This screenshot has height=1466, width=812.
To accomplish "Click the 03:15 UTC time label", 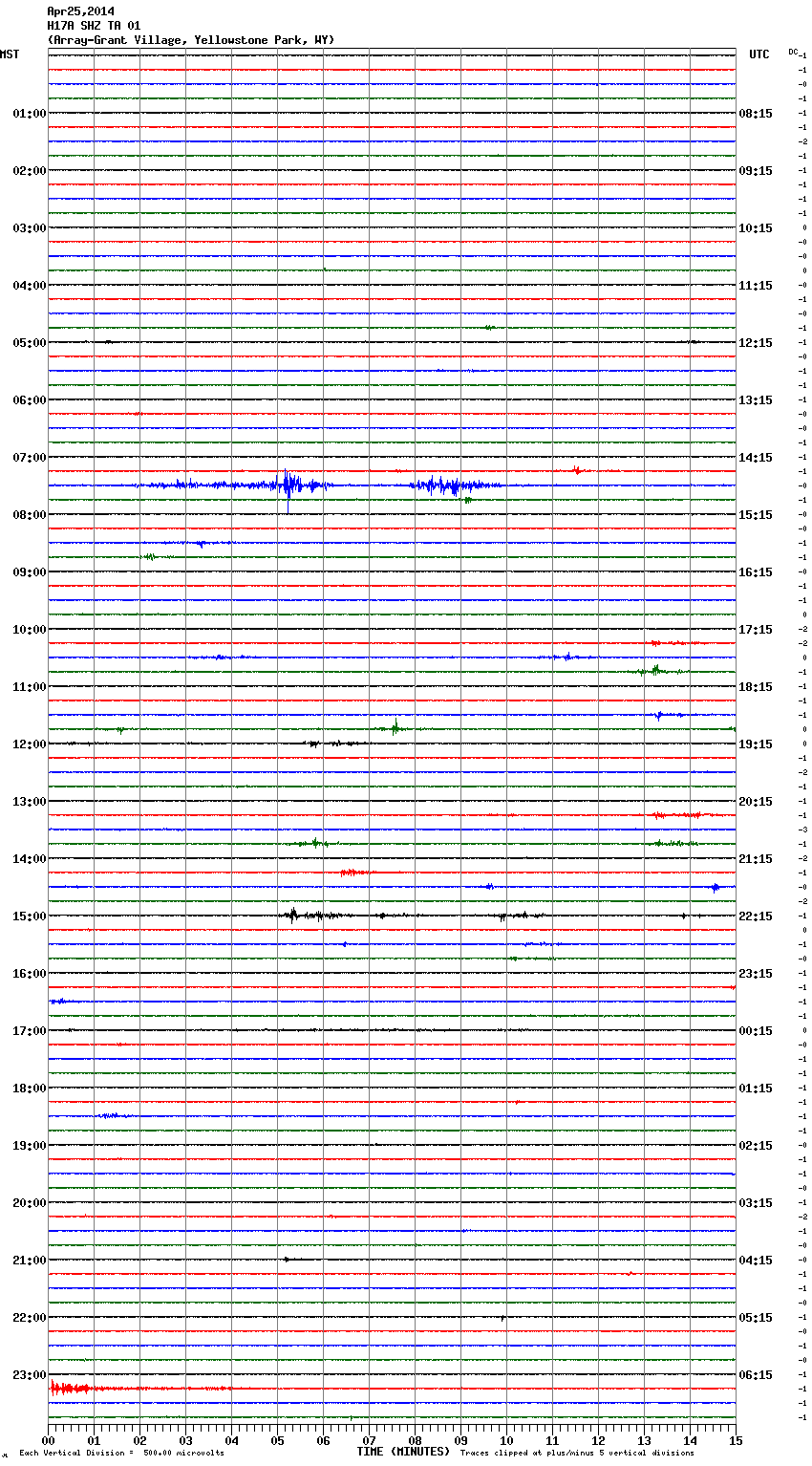I will pos(756,1203).
